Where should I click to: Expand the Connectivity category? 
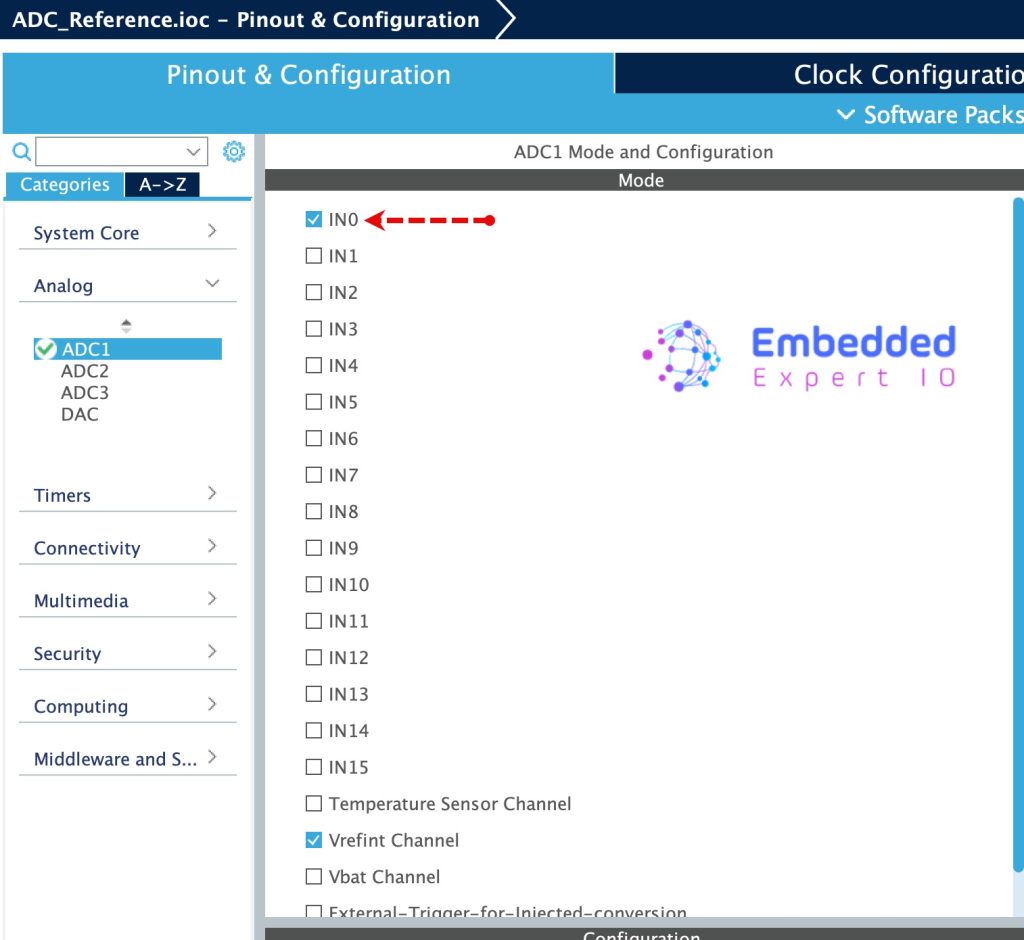click(x=127, y=548)
